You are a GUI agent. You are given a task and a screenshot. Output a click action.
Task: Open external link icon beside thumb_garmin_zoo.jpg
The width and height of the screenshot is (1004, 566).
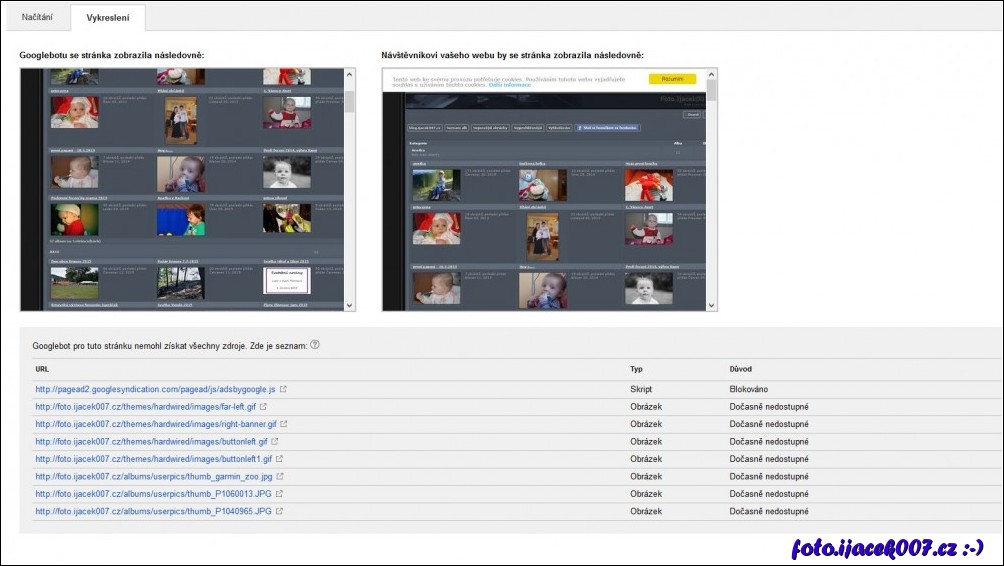coord(280,476)
